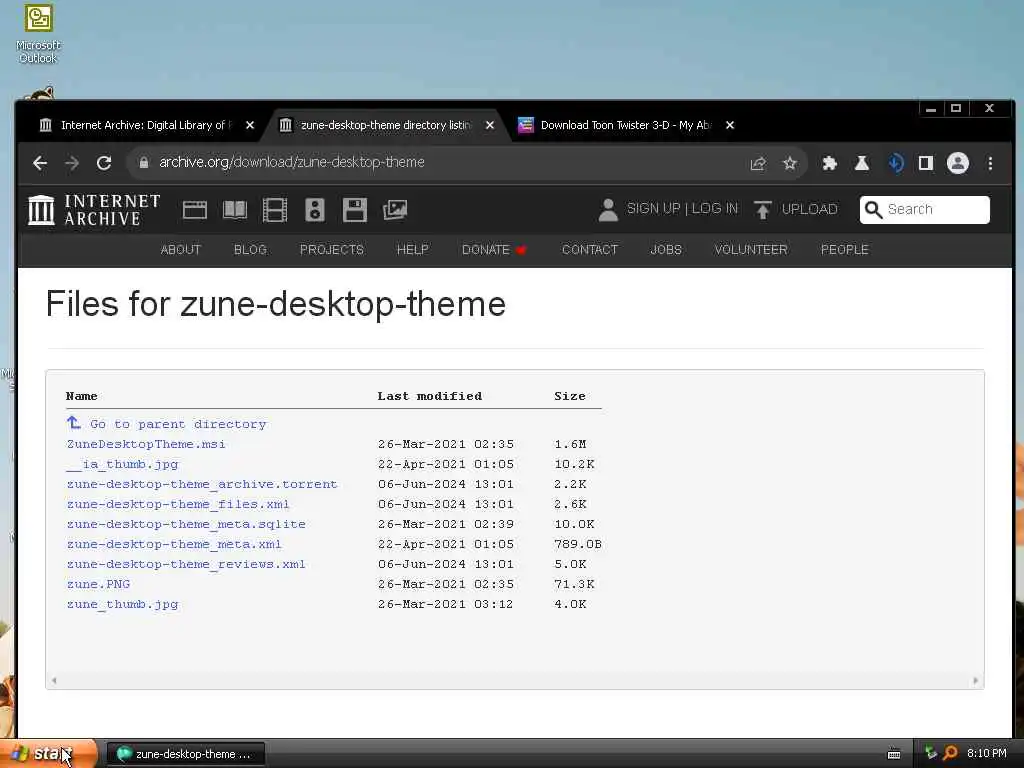Open zune.PNG image link
The image size is (1024, 768).
pyautogui.click(x=98, y=584)
